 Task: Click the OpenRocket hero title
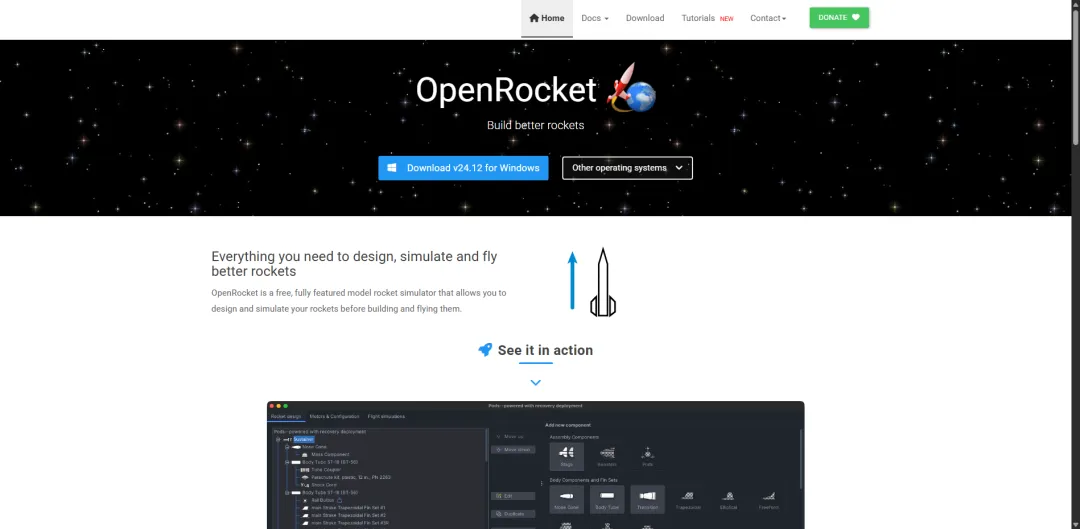[x=506, y=90]
